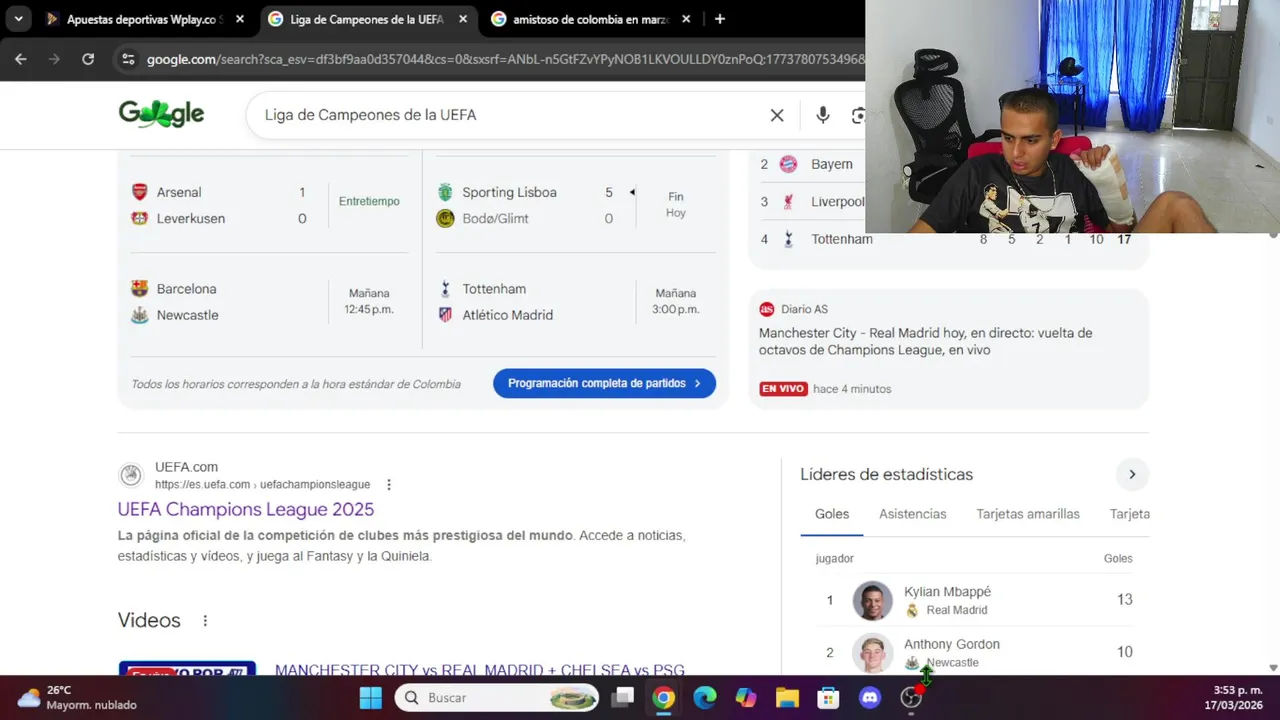Open the Windows Start menu
This screenshot has width=1280, height=720.
370,698
